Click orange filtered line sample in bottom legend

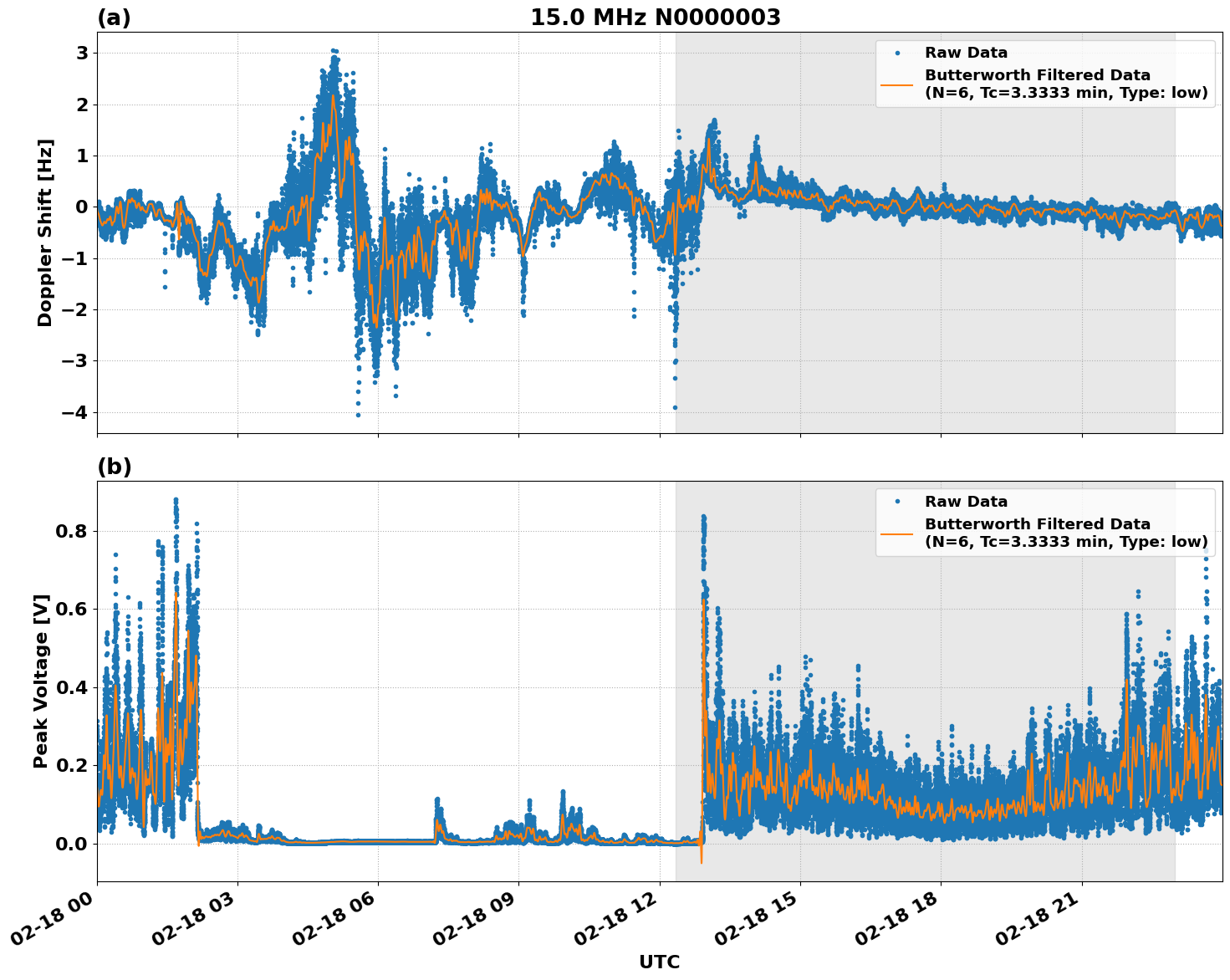[896, 533]
